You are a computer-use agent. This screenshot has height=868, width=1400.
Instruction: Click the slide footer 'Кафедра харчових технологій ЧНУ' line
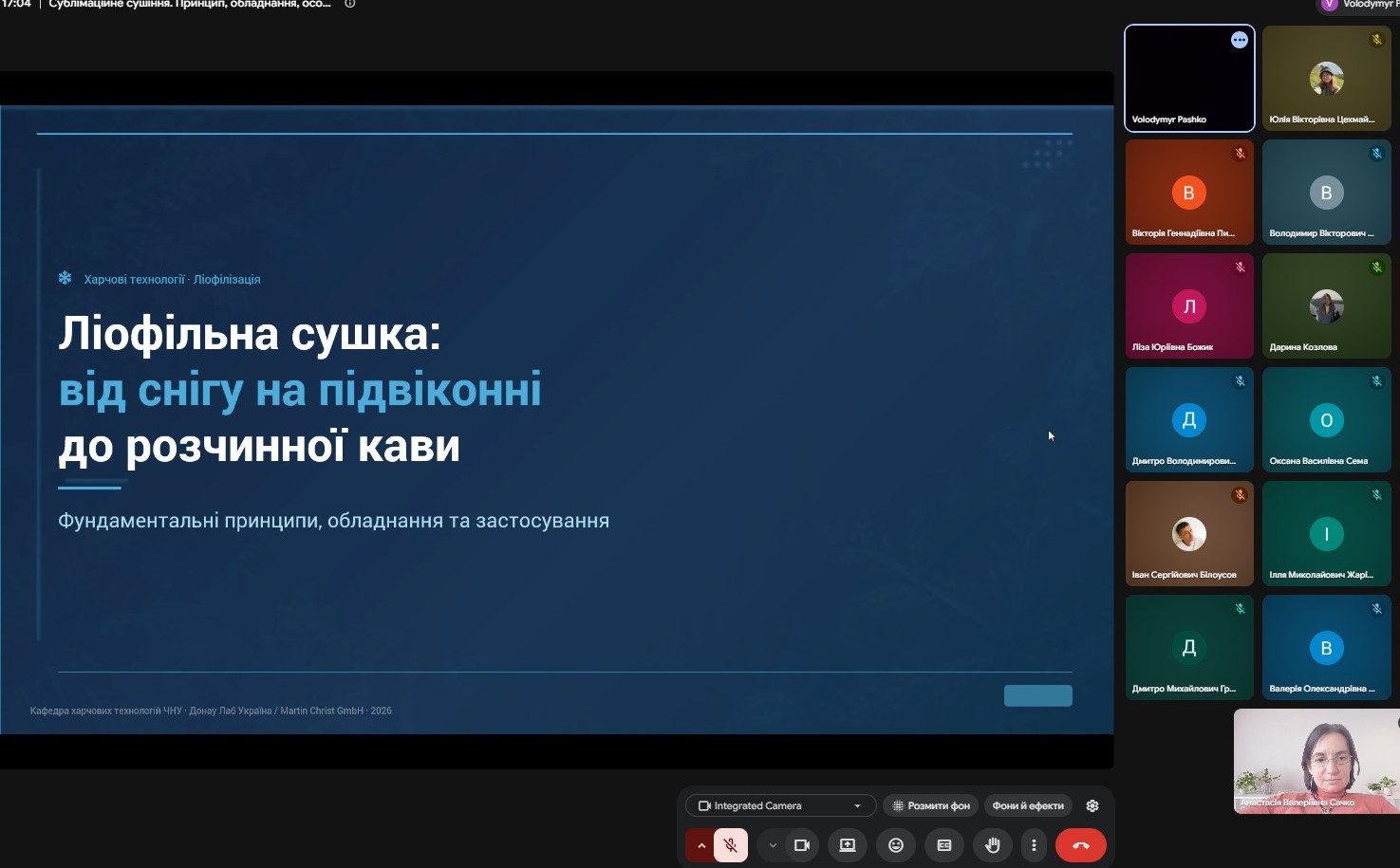point(211,711)
